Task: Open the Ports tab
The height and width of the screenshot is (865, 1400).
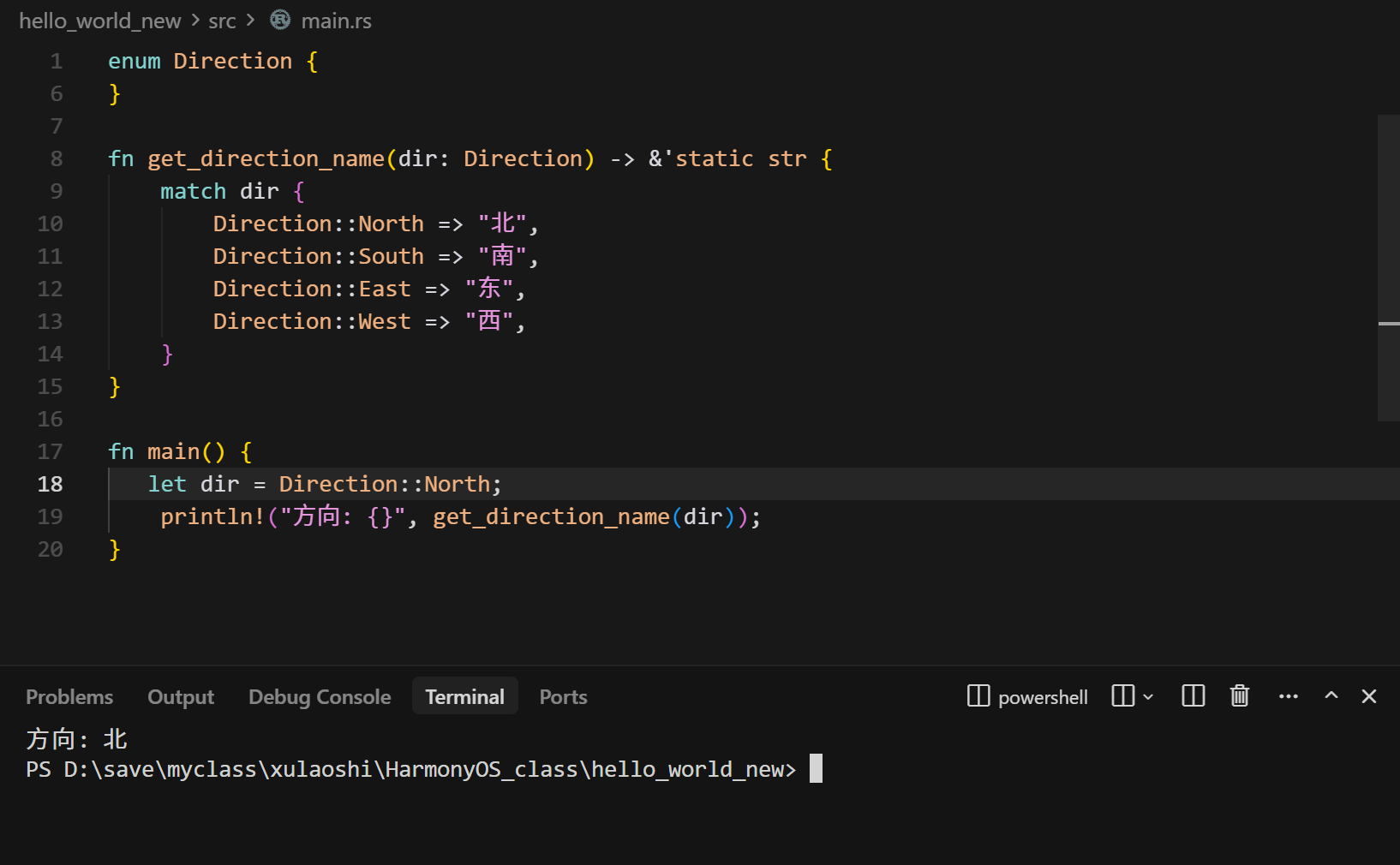Action: pyautogui.click(x=563, y=697)
